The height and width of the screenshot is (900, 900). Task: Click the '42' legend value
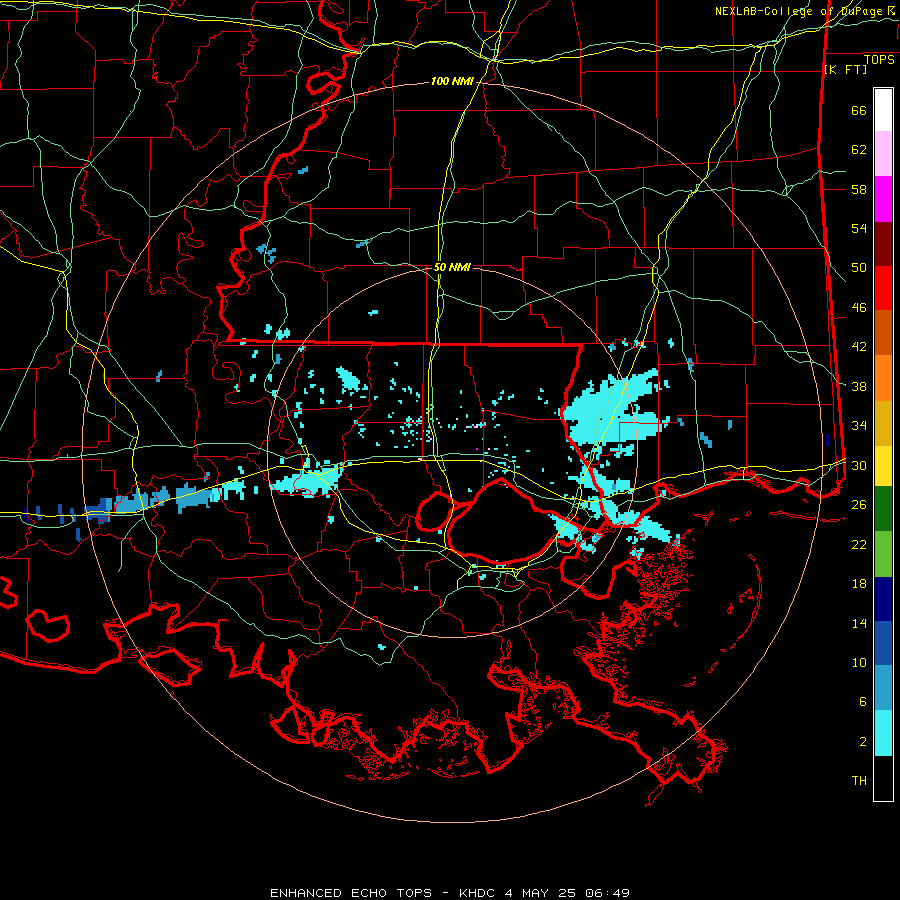(859, 347)
